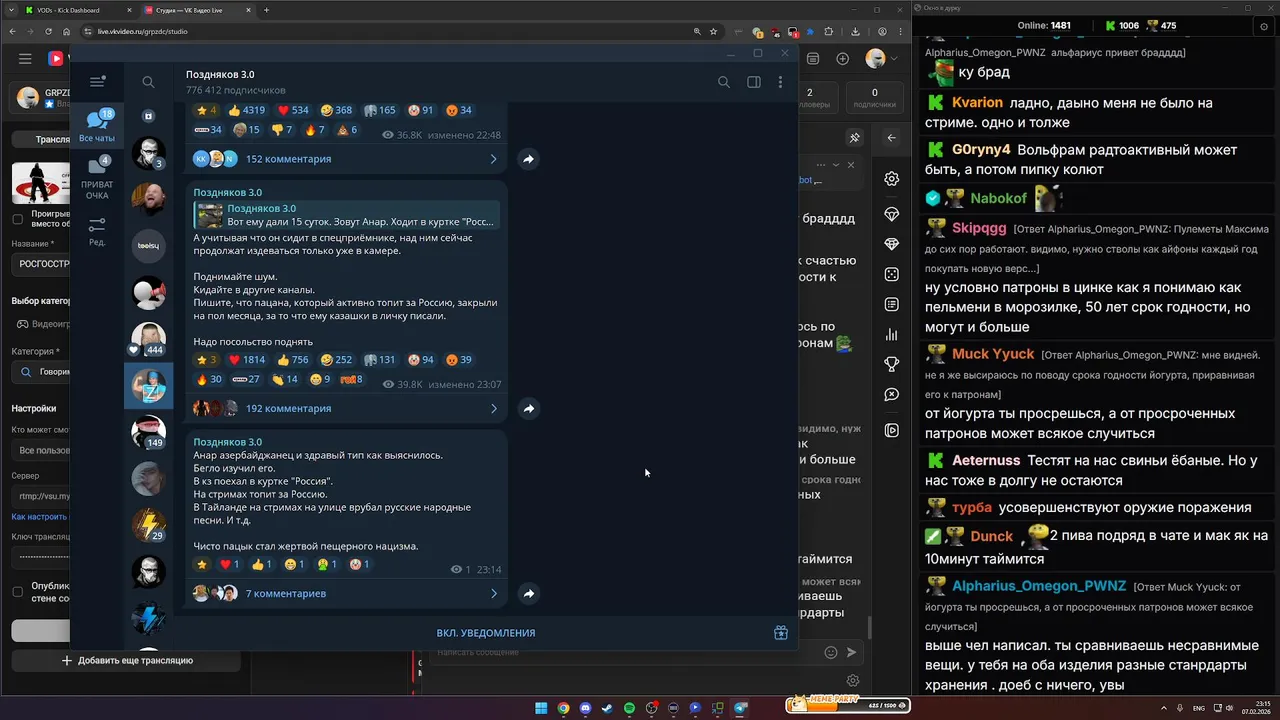Click the plus create icon in VK header

pos(842,59)
